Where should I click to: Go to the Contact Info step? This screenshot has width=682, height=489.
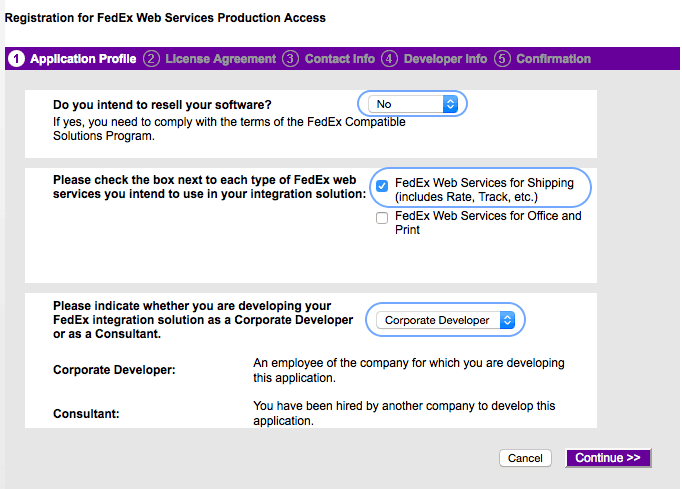pyautogui.click(x=340, y=59)
